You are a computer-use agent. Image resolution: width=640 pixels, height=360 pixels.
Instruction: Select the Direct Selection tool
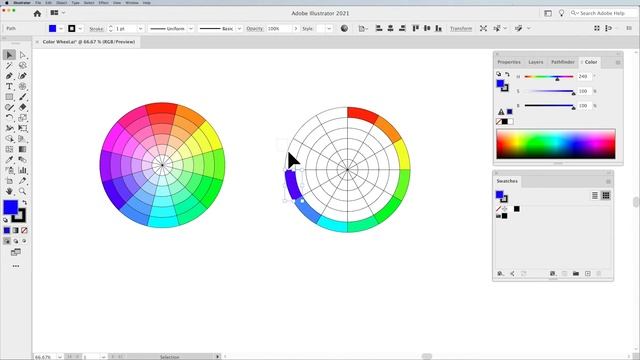pyautogui.click(x=22, y=55)
